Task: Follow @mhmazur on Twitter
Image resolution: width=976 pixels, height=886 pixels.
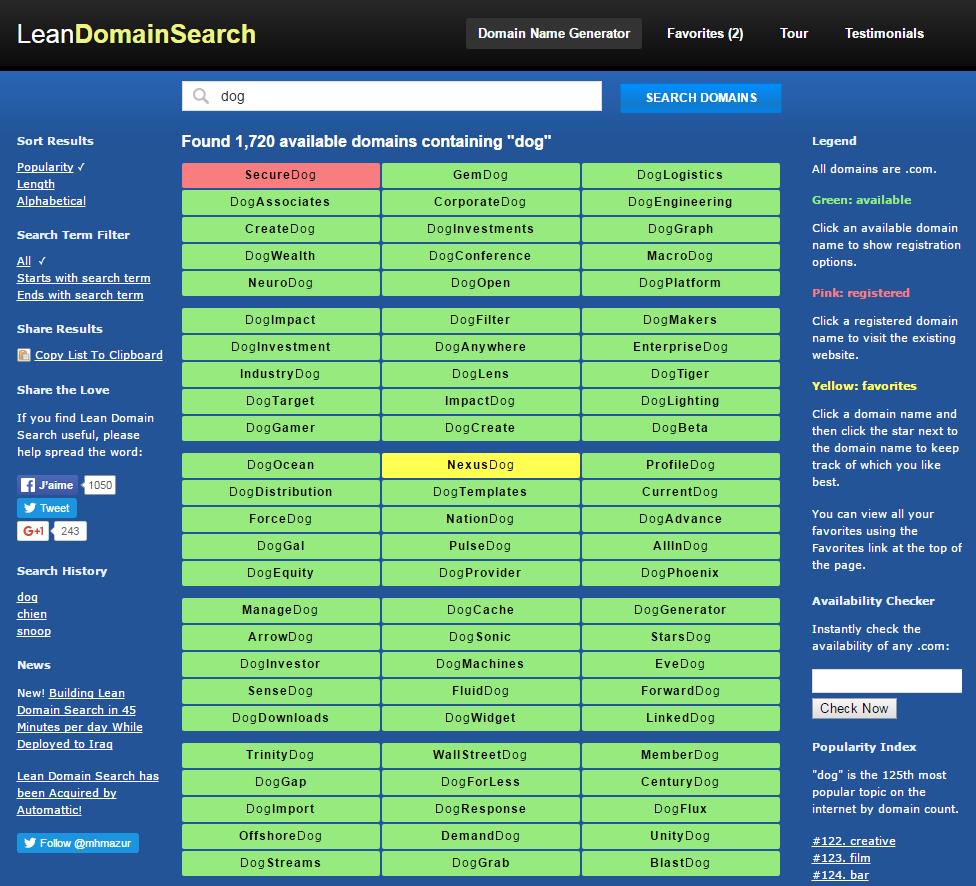Action: tap(78, 843)
